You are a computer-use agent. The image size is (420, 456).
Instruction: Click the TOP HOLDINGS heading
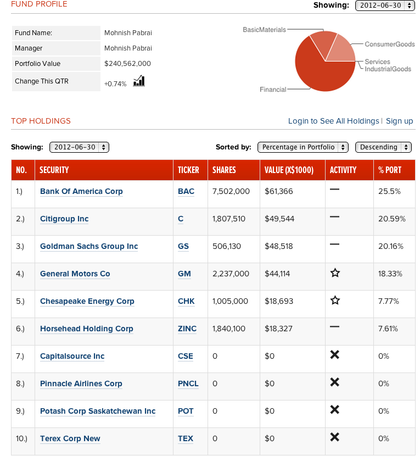coord(41,121)
